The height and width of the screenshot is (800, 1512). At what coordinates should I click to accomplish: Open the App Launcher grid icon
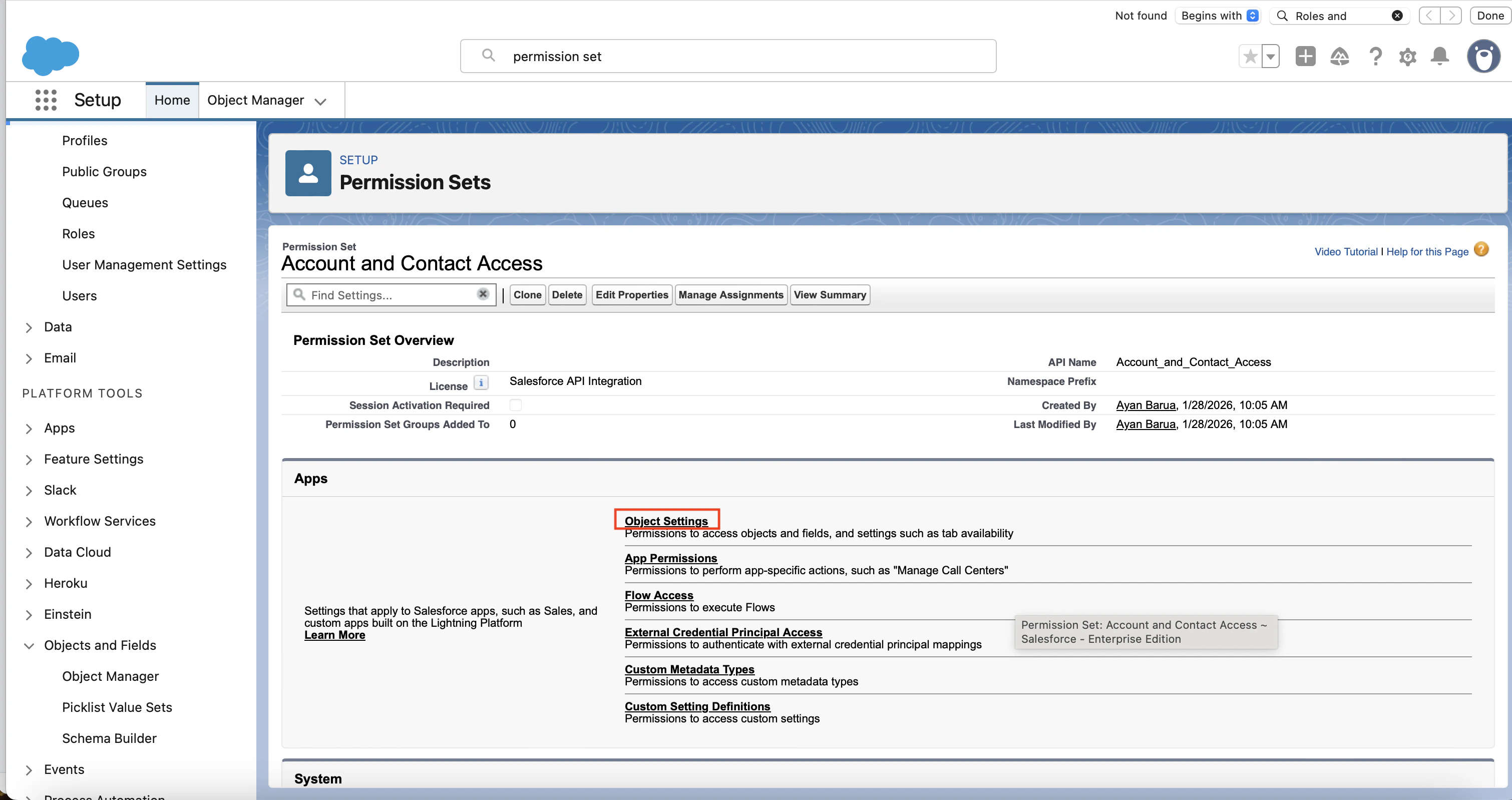[46, 100]
